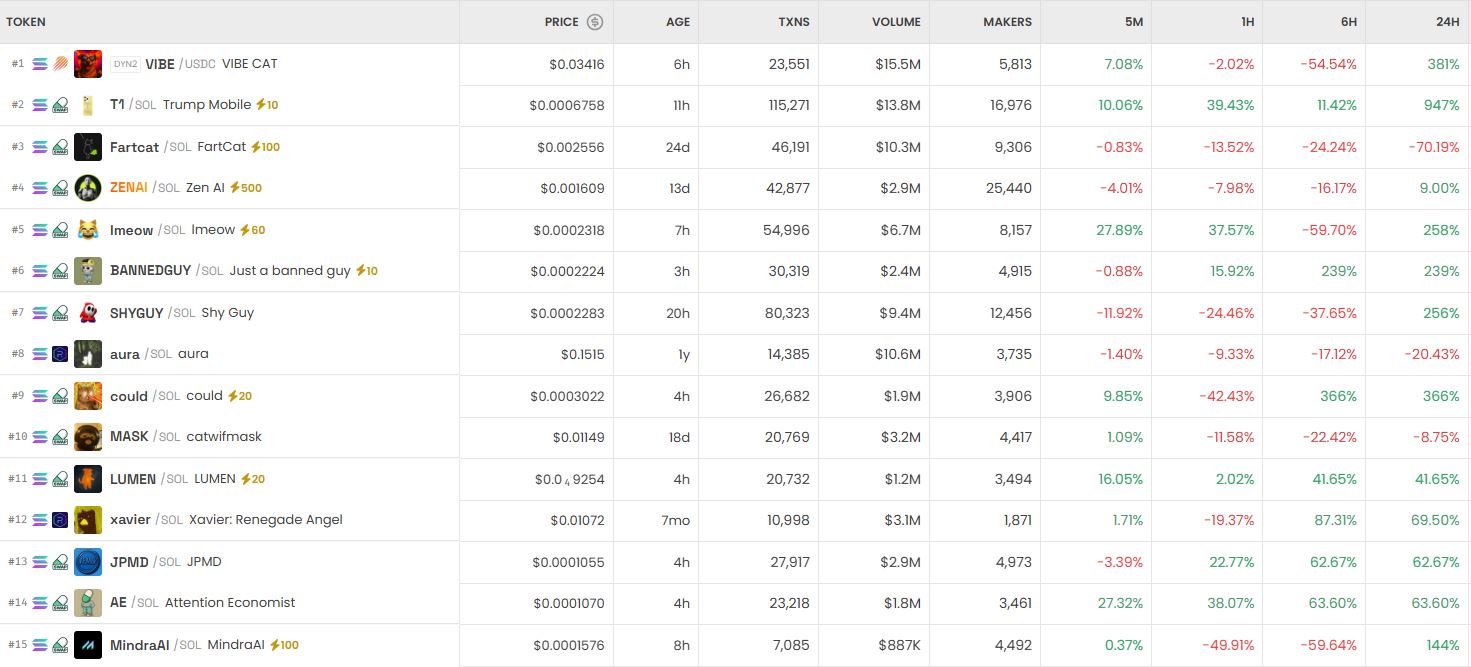The width and height of the screenshot is (1471, 667).
Task: Click the DYN2 label badge on VIBE
Action: pos(125,64)
